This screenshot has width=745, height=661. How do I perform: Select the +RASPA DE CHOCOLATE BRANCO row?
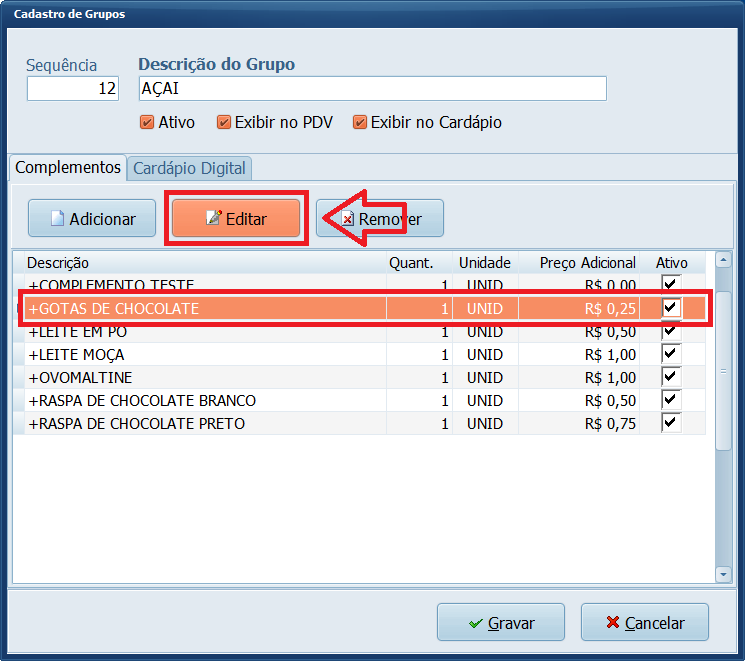[x=200, y=400]
